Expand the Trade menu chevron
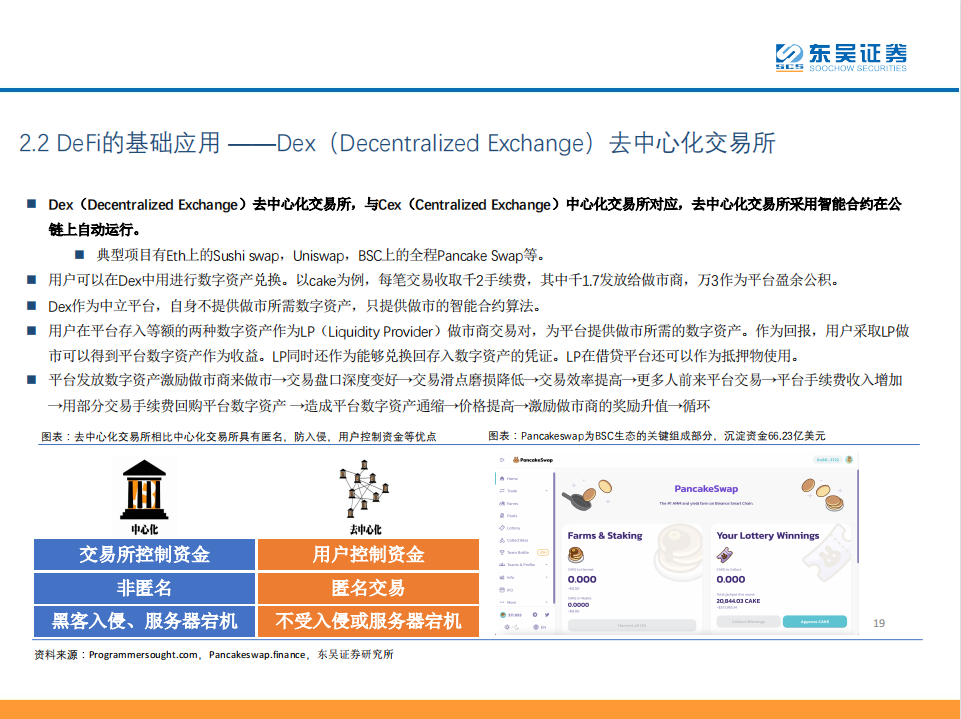 (x=546, y=491)
